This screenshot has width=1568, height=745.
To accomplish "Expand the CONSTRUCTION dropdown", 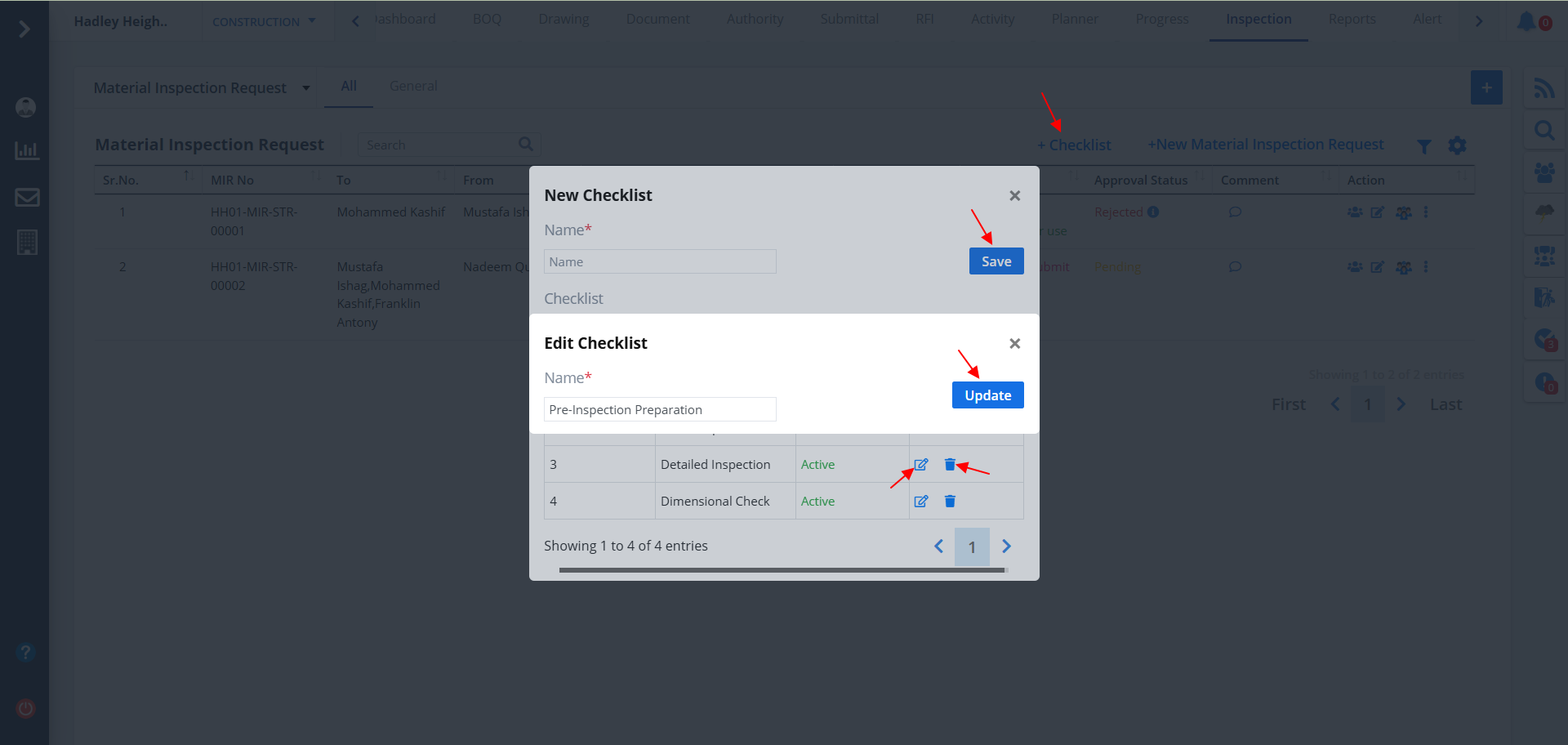I will [264, 22].
